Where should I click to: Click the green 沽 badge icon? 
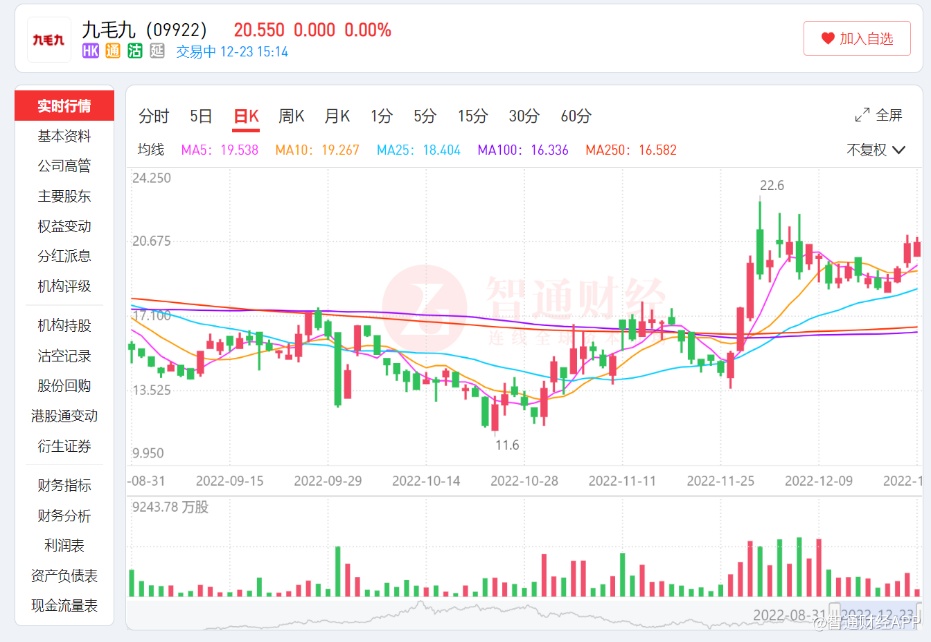[134, 51]
